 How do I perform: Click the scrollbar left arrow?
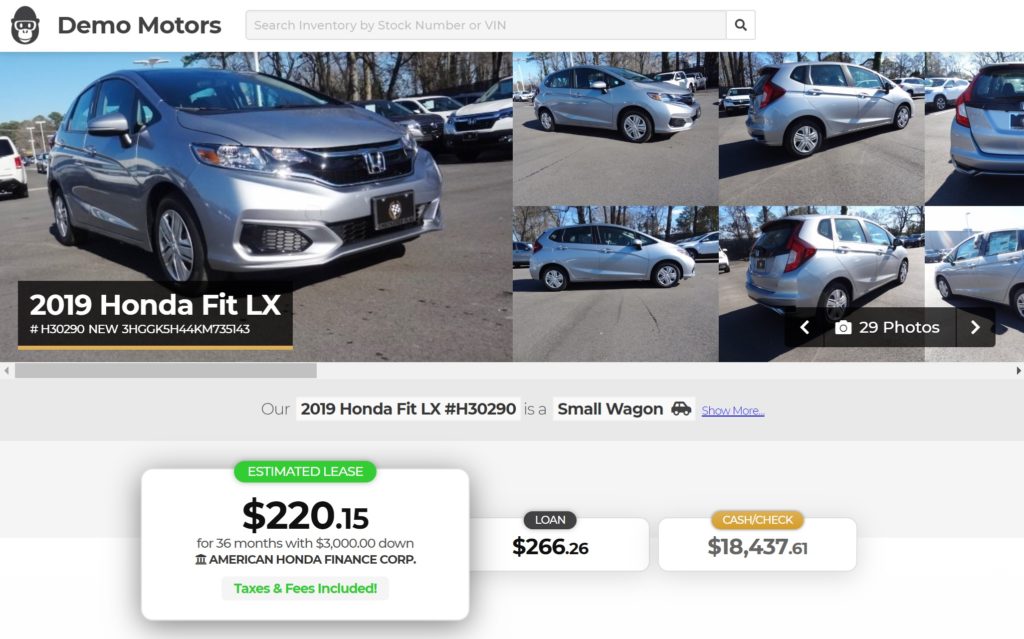[7, 370]
